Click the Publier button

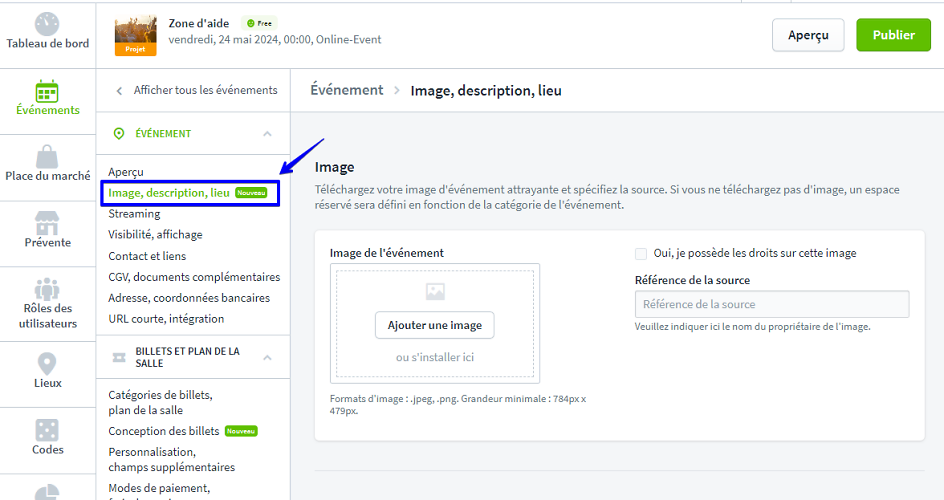893,35
